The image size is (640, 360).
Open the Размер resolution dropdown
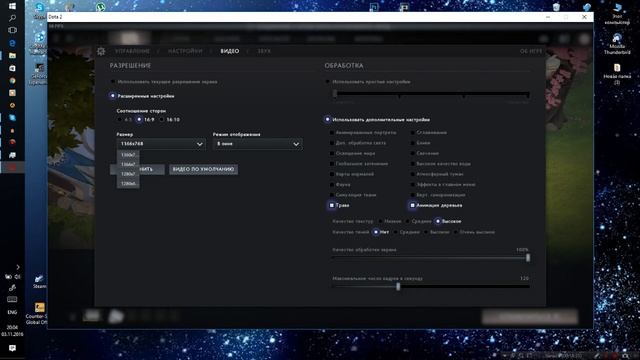coord(161,144)
